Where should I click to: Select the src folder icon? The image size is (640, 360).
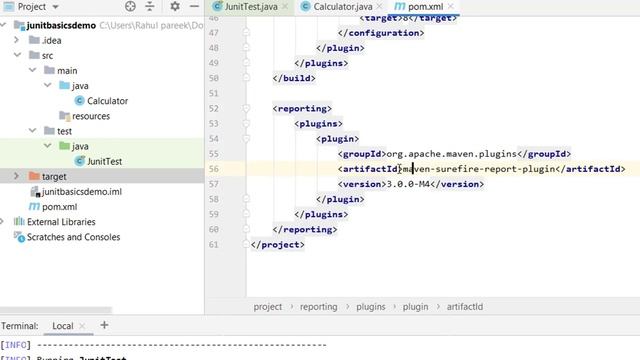coord(34,55)
